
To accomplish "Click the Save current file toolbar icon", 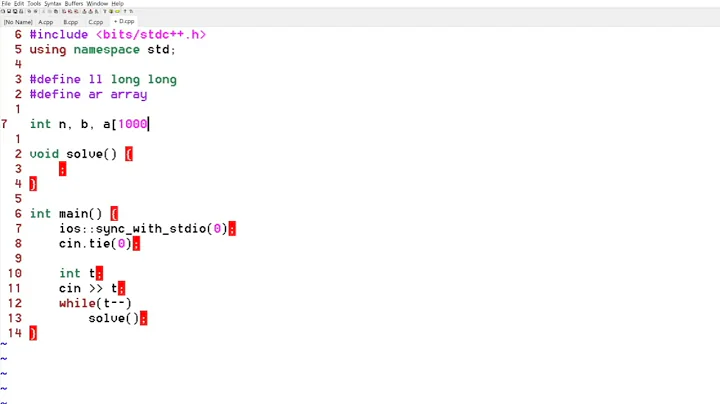I will [x=9, y=11].
